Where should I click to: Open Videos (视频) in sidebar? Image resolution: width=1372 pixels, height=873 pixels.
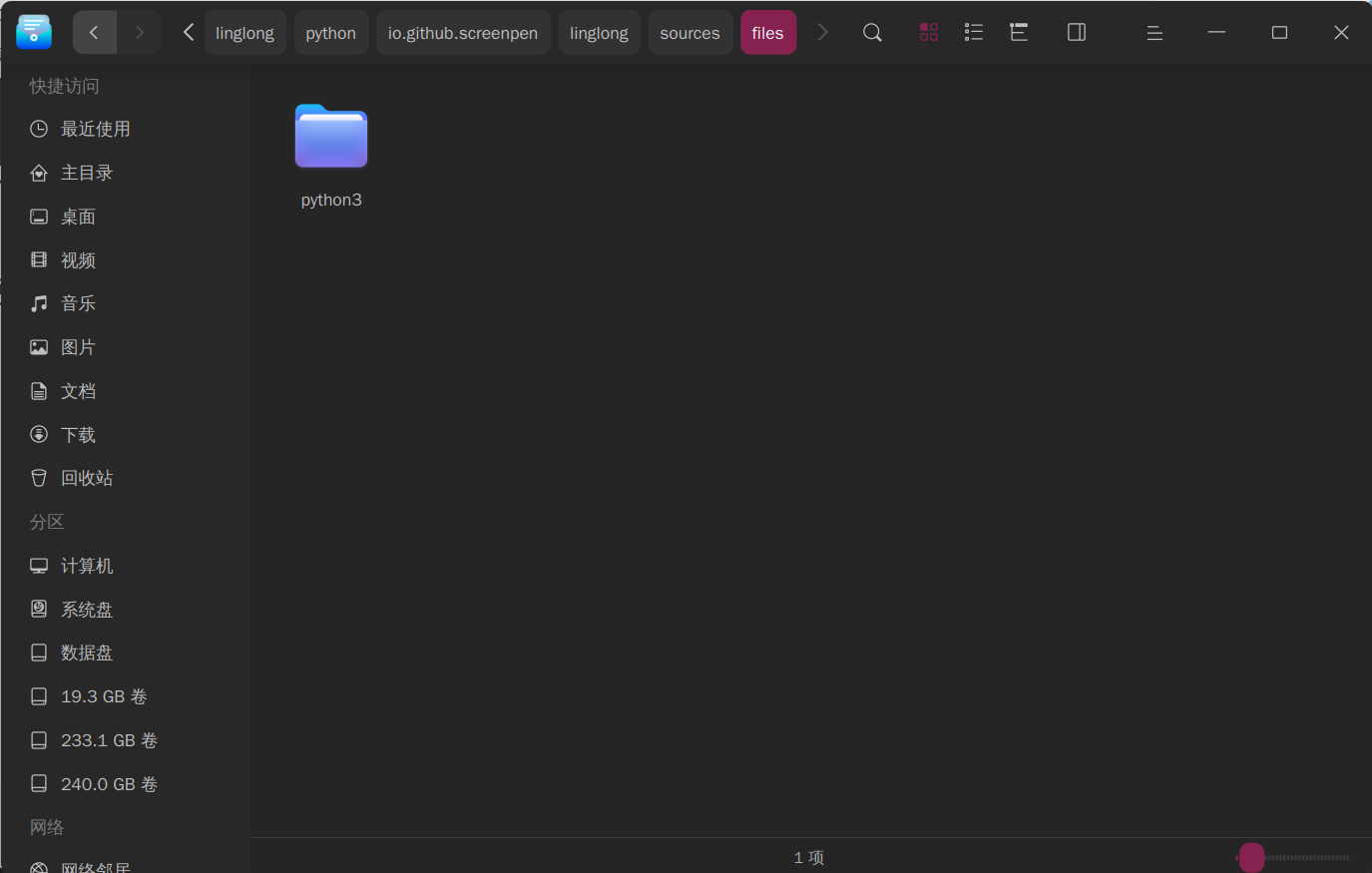125,260
